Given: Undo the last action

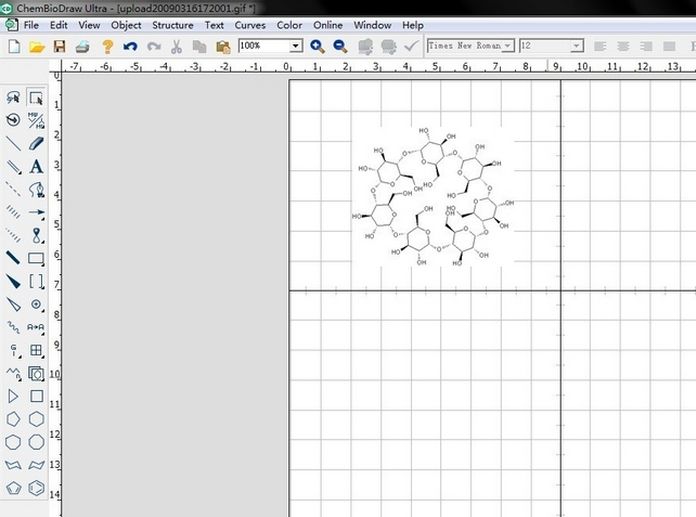Looking at the screenshot, I should [x=130, y=46].
